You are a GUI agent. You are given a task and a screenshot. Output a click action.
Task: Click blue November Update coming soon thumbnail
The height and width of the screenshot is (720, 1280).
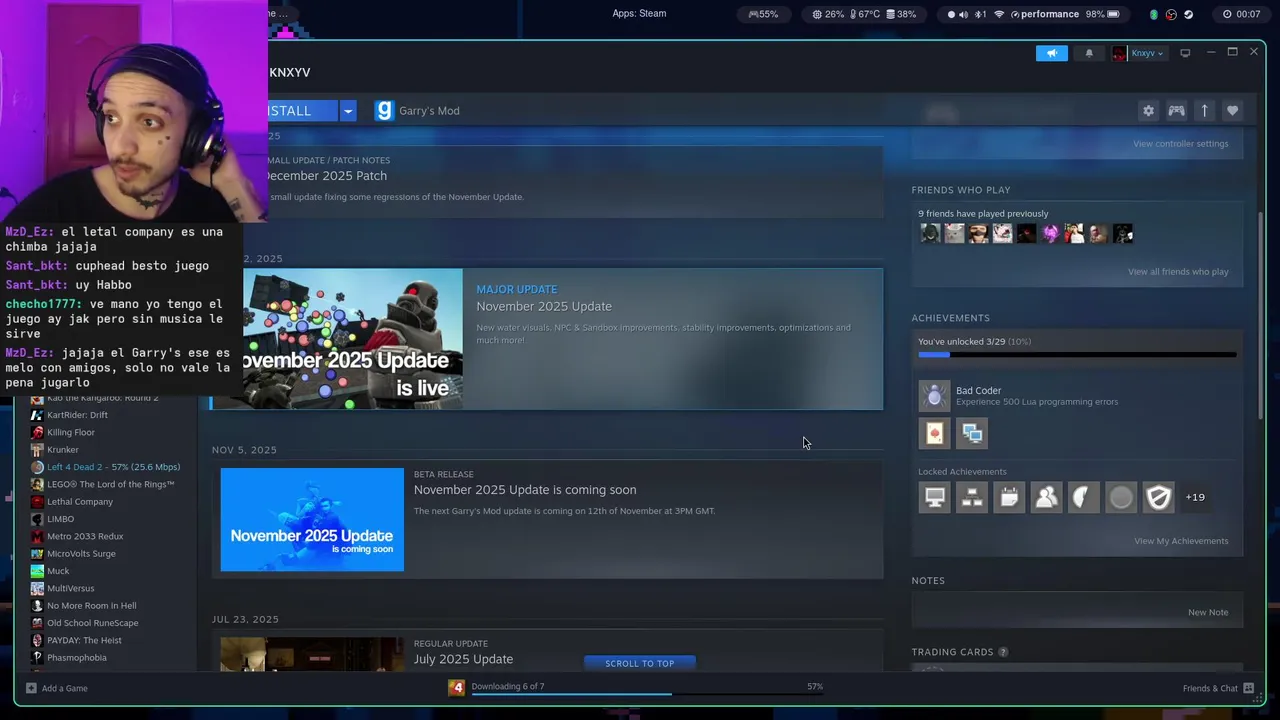[312, 520]
